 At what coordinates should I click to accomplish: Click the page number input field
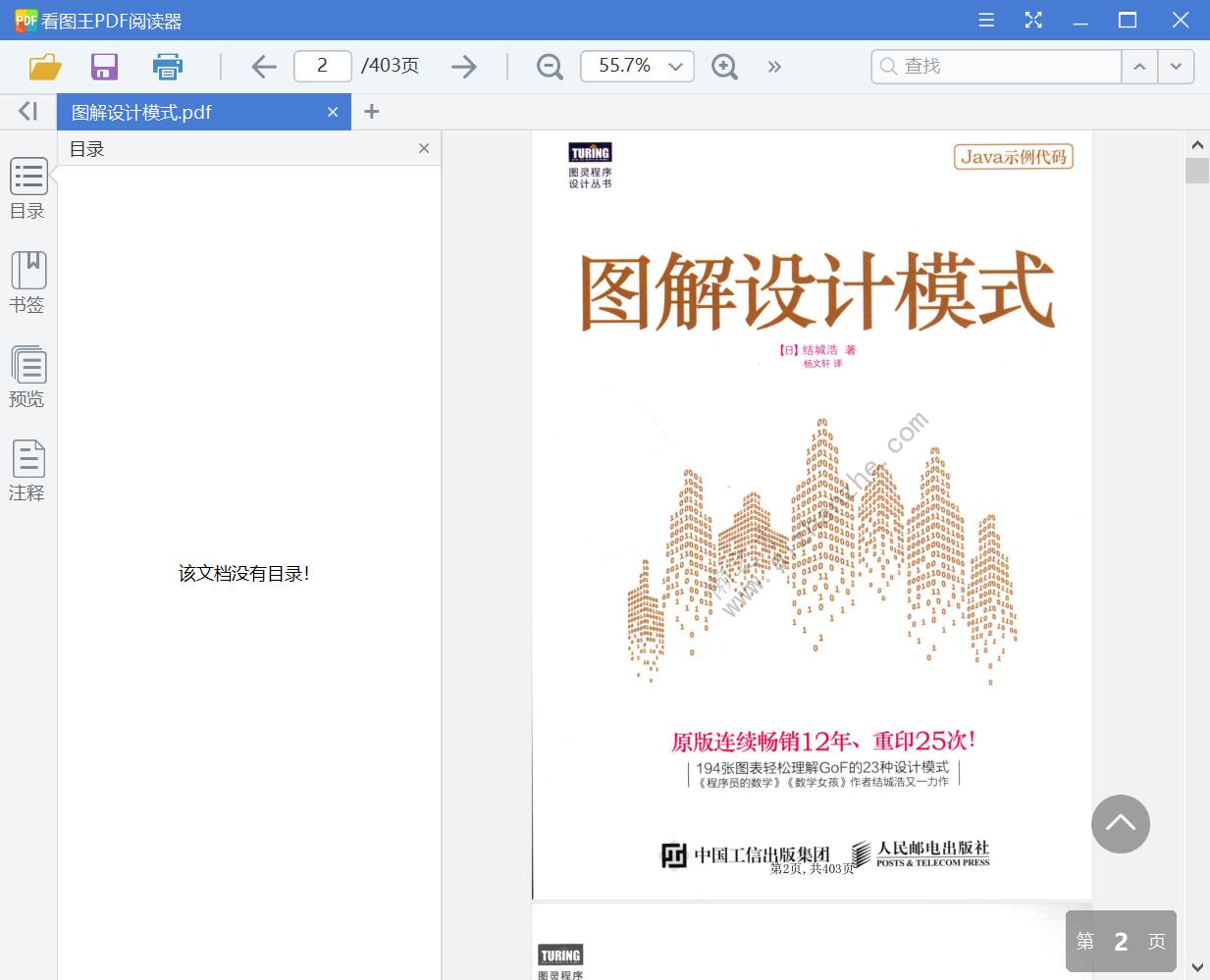(323, 66)
